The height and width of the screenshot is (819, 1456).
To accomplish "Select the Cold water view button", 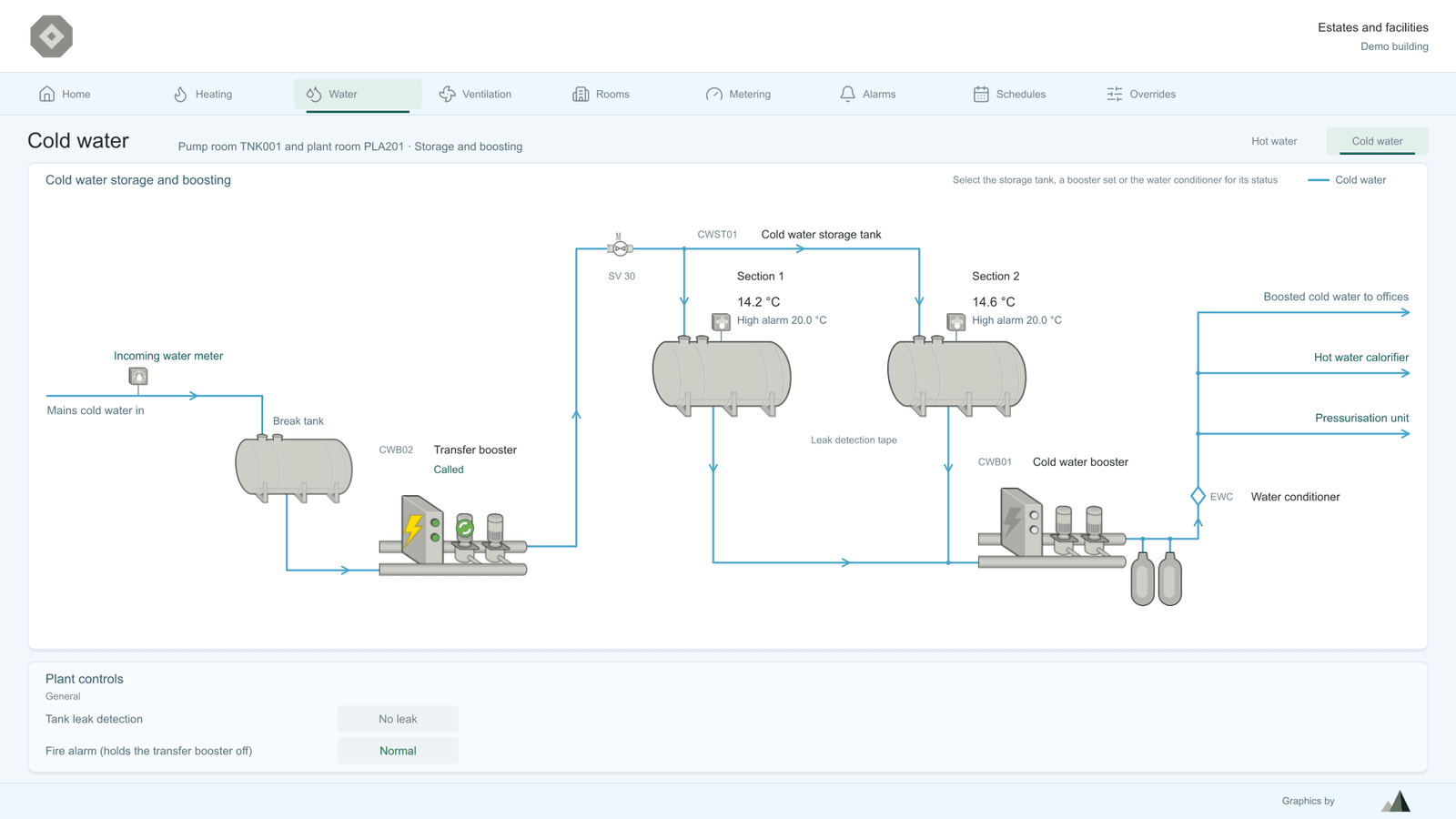I will pyautogui.click(x=1377, y=141).
